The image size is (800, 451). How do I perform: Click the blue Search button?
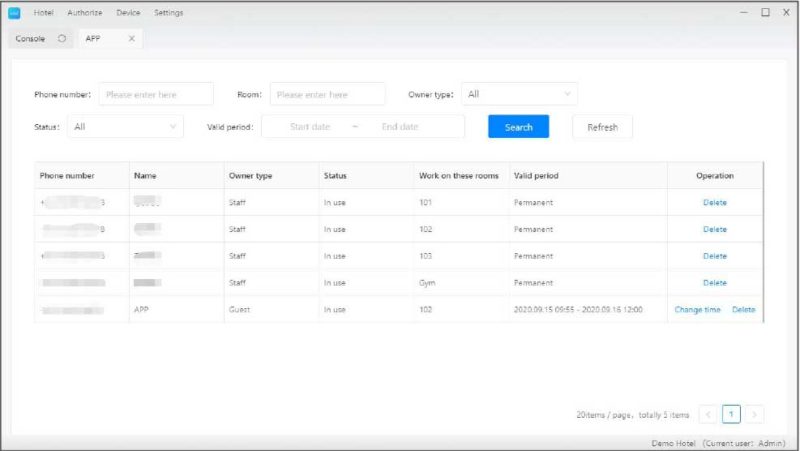coord(518,127)
